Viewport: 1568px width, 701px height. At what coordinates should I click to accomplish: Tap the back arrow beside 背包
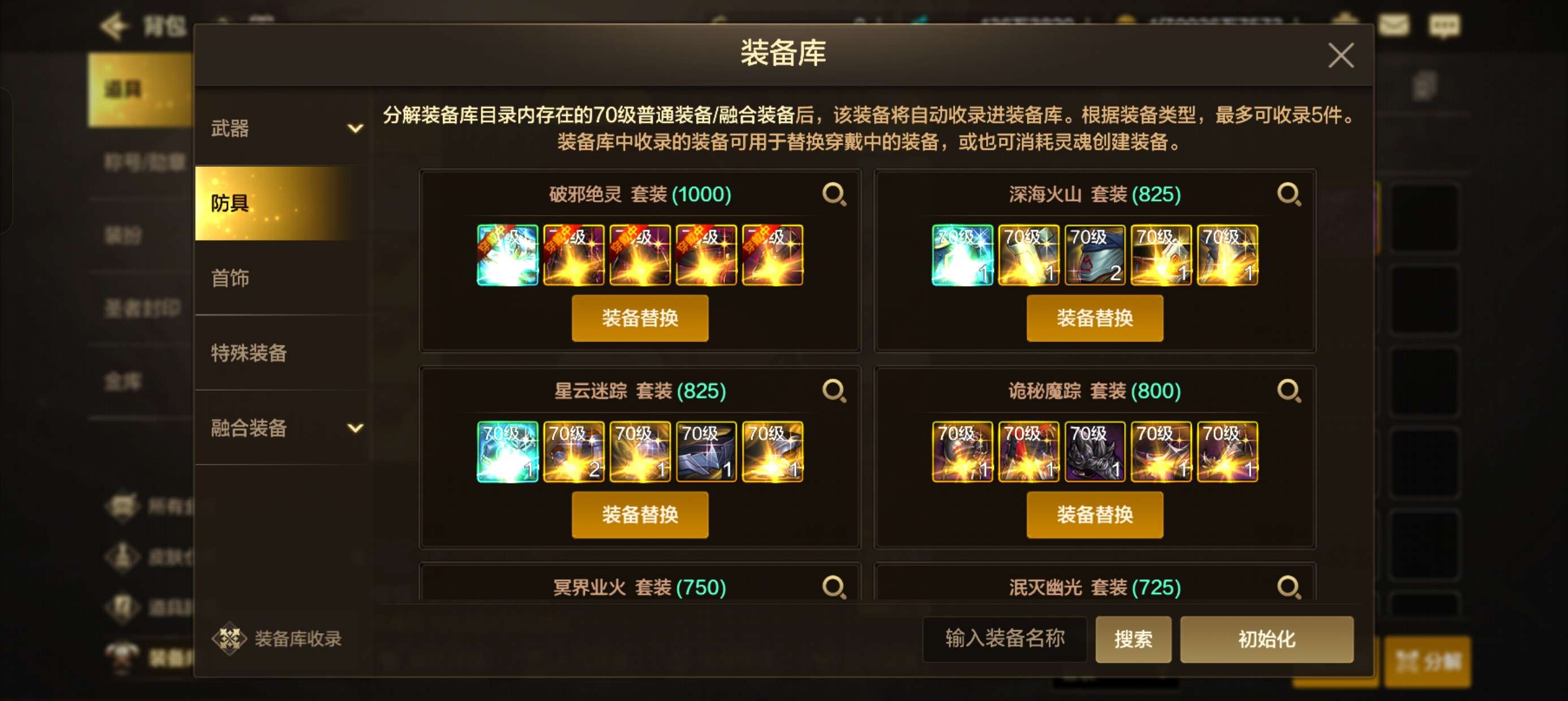(114, 25)
